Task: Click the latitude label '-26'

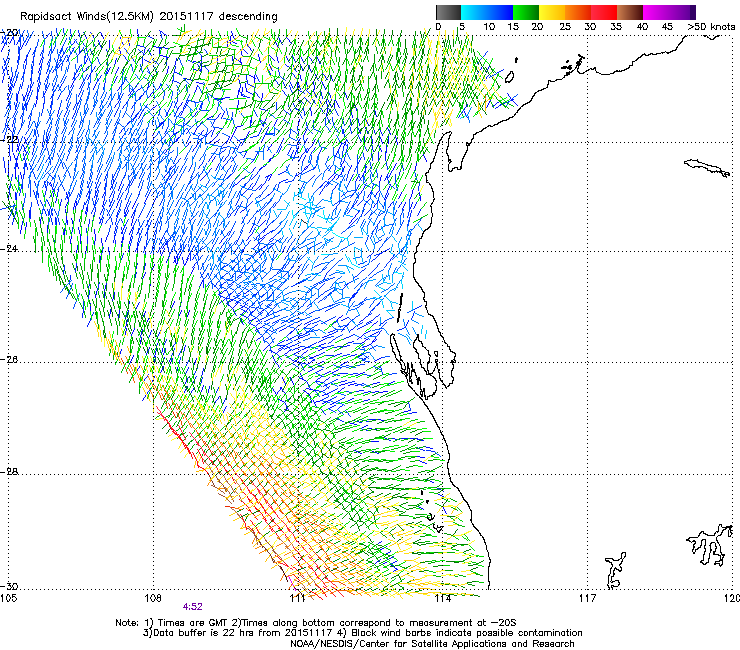Action: [9, 360]
